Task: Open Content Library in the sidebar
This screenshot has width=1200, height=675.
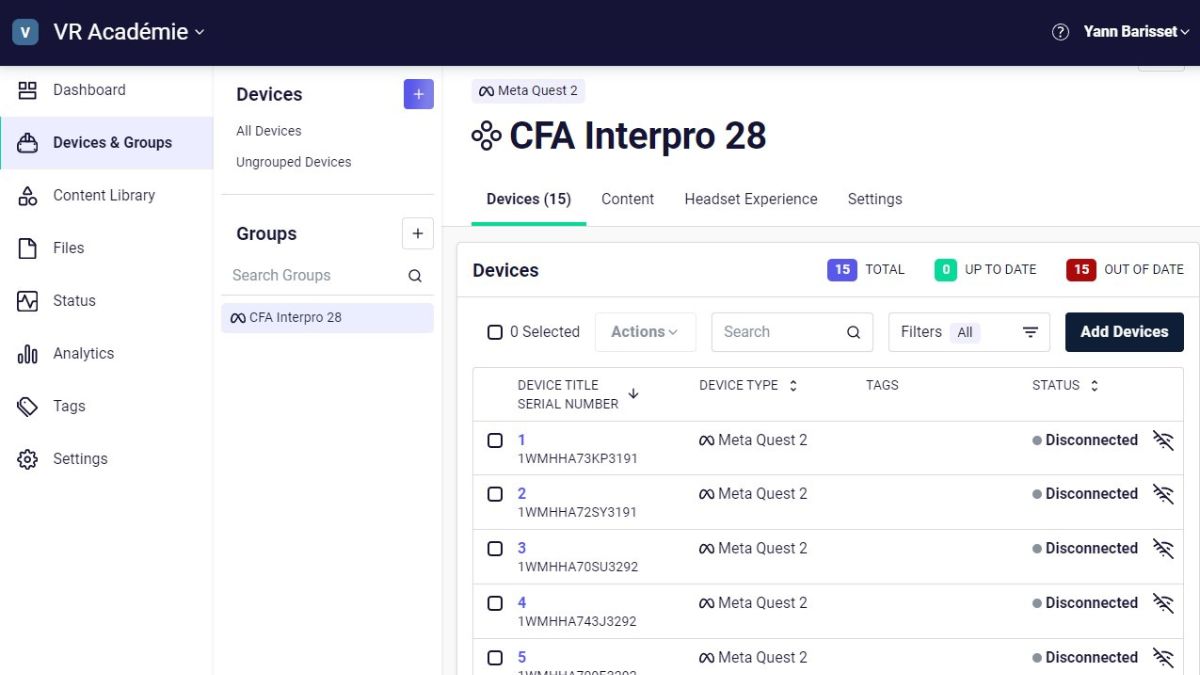Action: point(104,196)
